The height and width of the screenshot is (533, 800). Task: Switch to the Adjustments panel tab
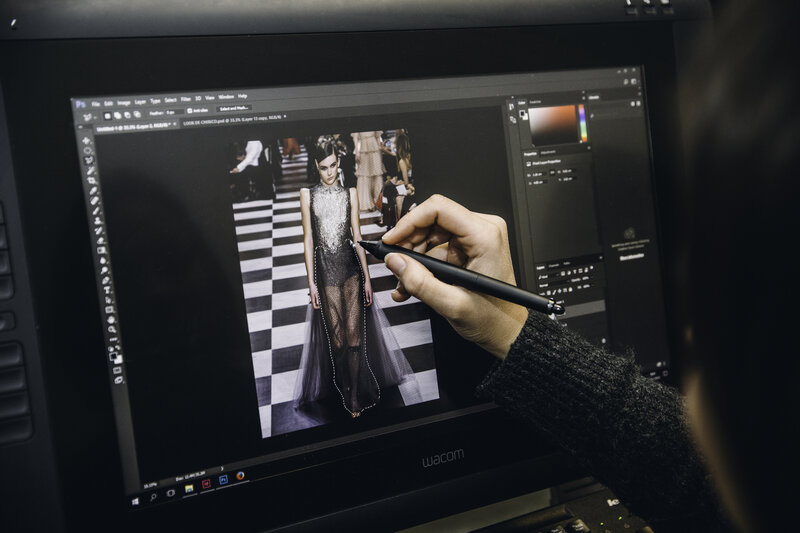548,153
